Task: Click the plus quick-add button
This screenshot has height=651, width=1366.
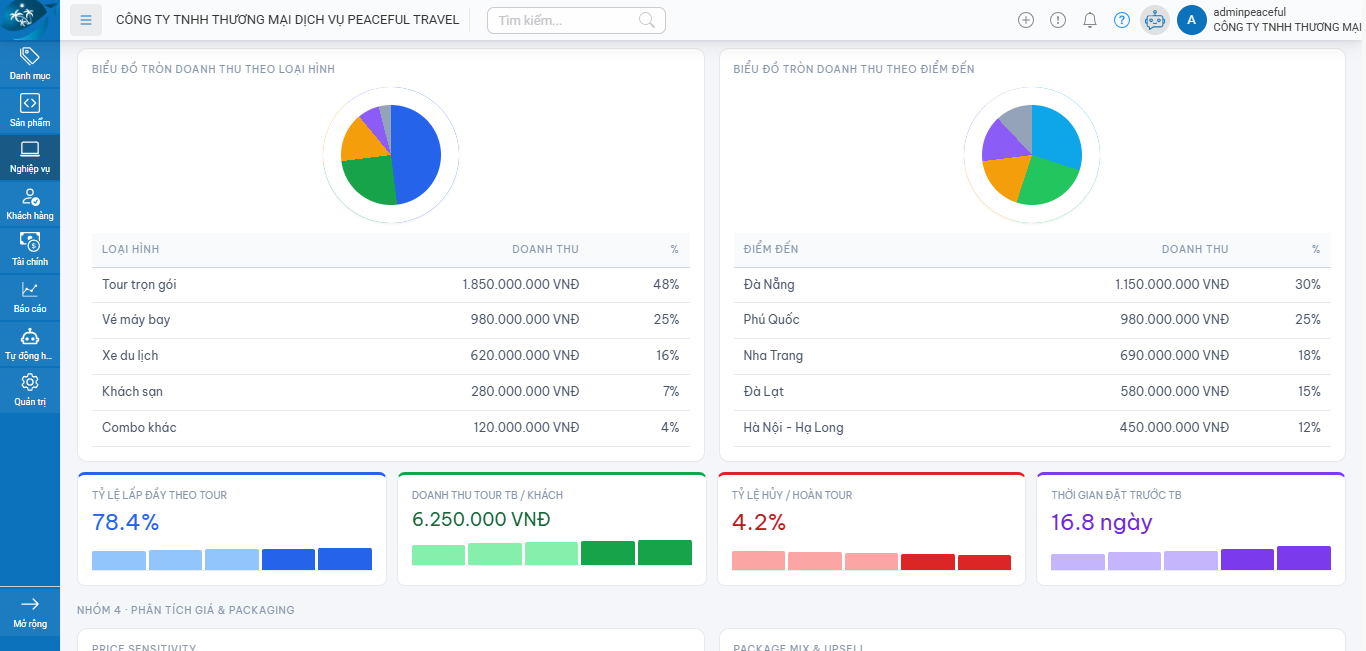Action: coord(1026,19)
